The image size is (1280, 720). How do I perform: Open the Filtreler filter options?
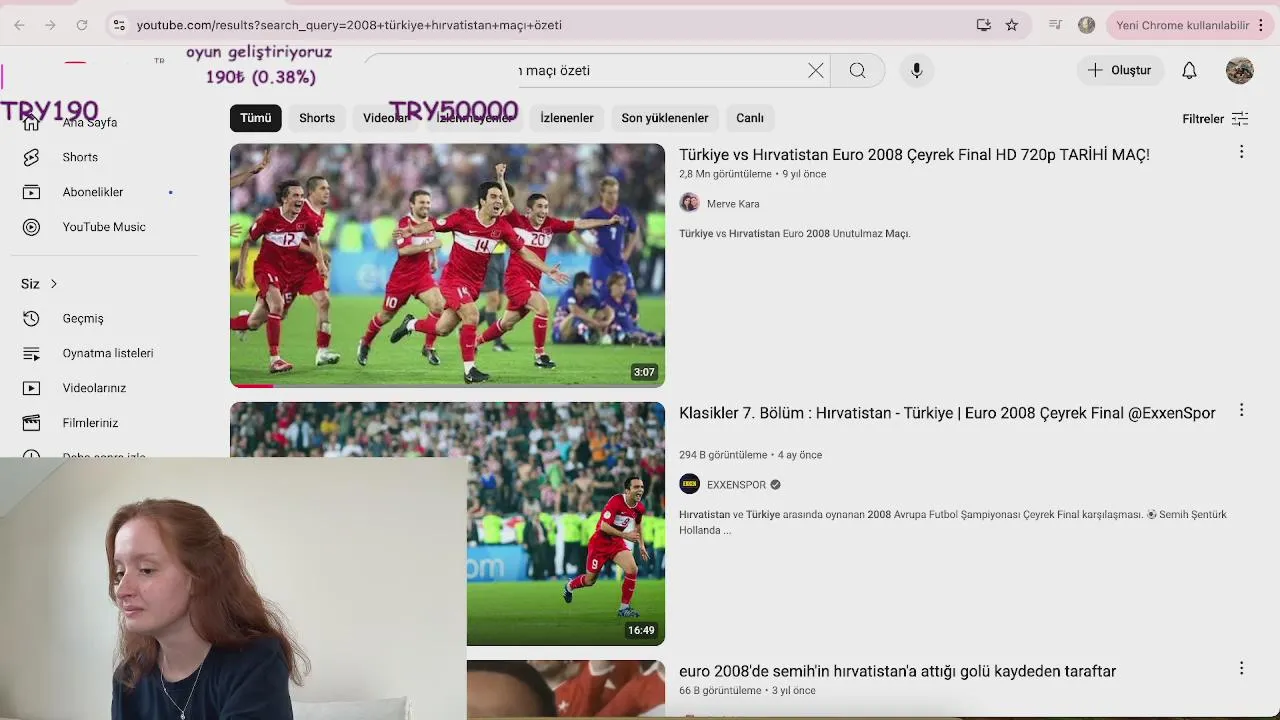pyautogui.click(x=1215, y=119)
